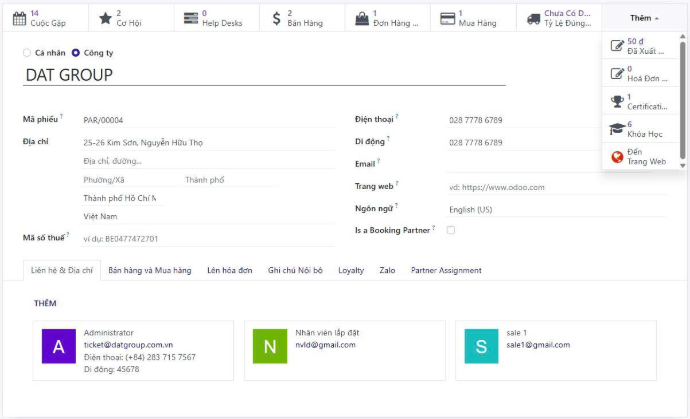The width and height of the screenshot is (690, 419).
Task: Click the 1 Mua Hàng count
Action: coord(460,13)
